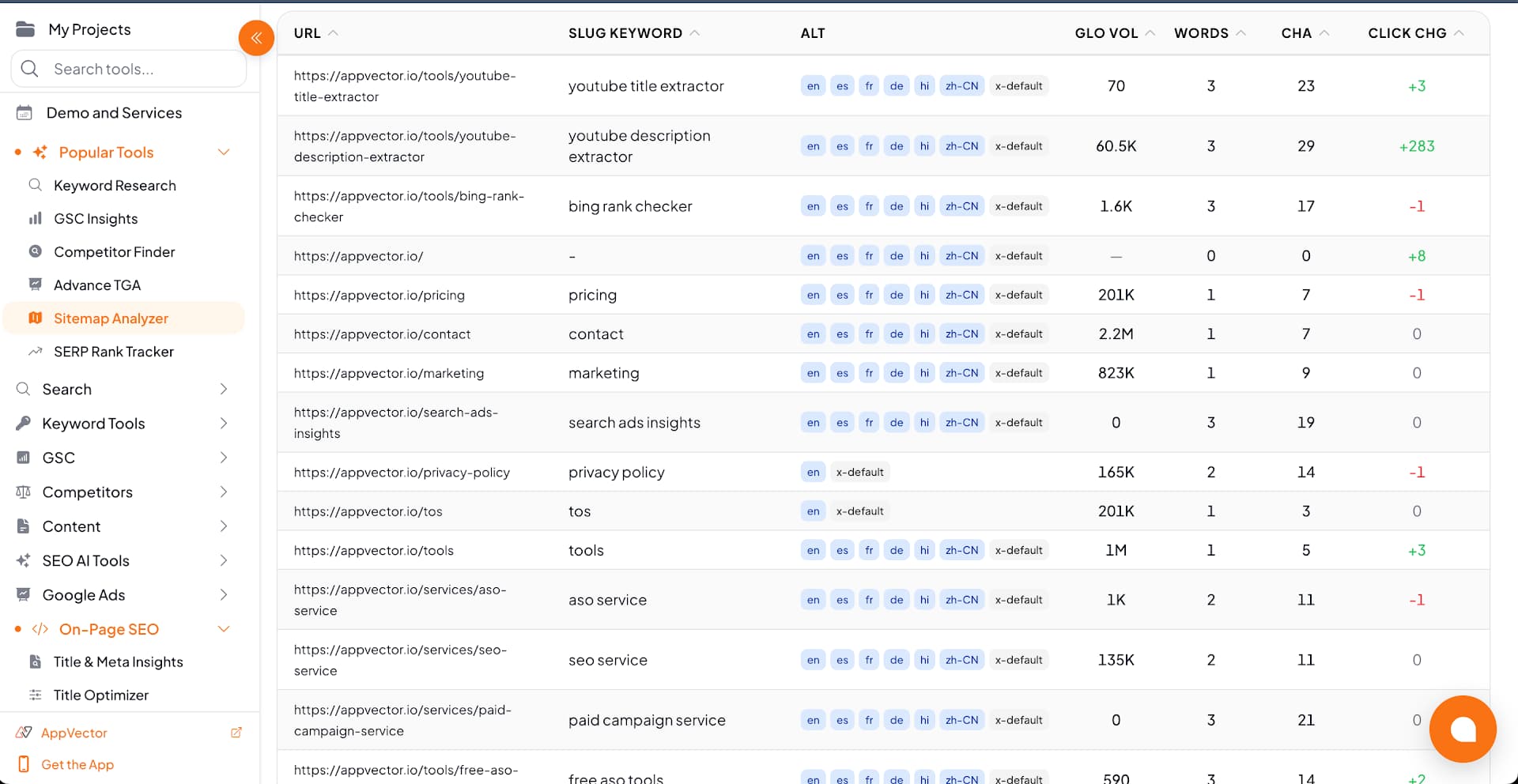The image size is (1518, 784).
Task: Sort by SLUG KEYWORD column header
Action: point(633,33)
